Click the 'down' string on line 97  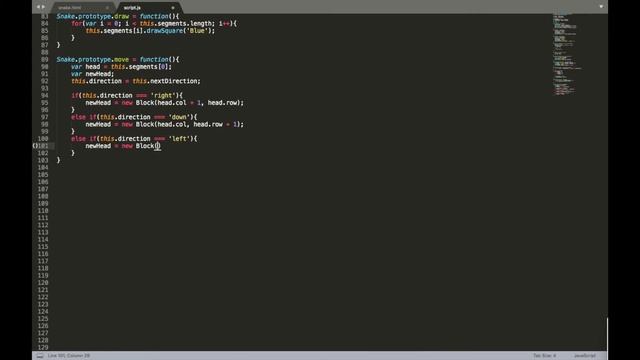[179, 117]
